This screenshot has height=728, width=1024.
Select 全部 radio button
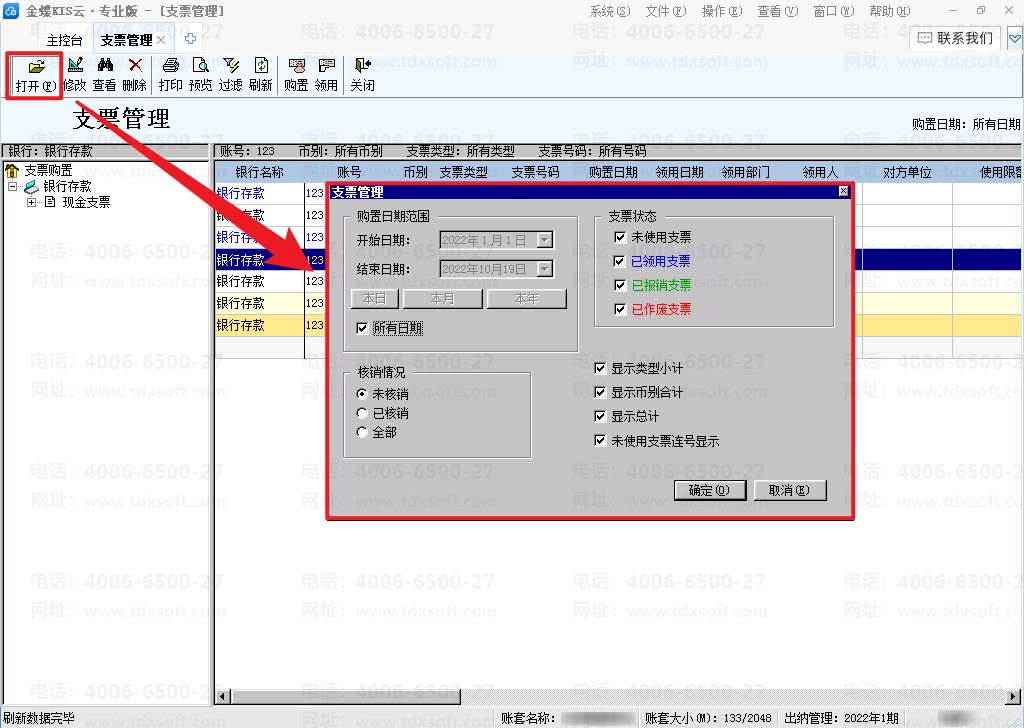pos(362,432)
